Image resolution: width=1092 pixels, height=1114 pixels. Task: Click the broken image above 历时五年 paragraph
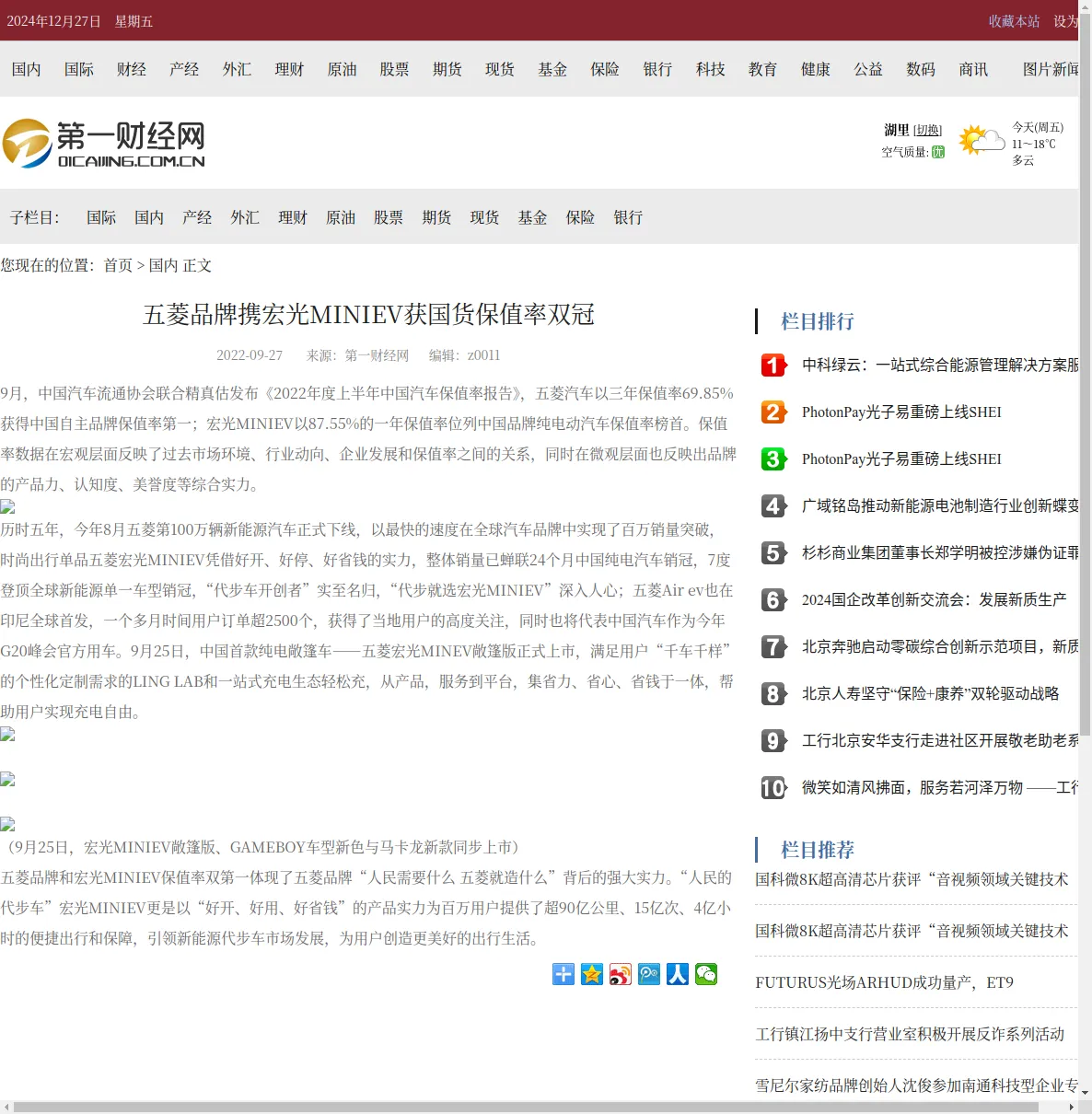(x=7, y=507)
